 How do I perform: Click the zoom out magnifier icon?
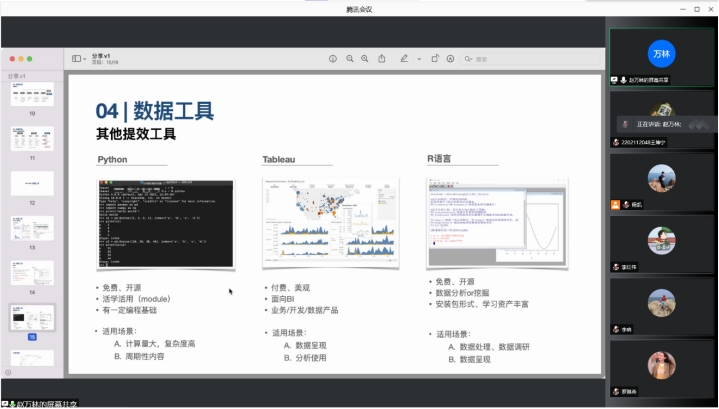point(349,59)
